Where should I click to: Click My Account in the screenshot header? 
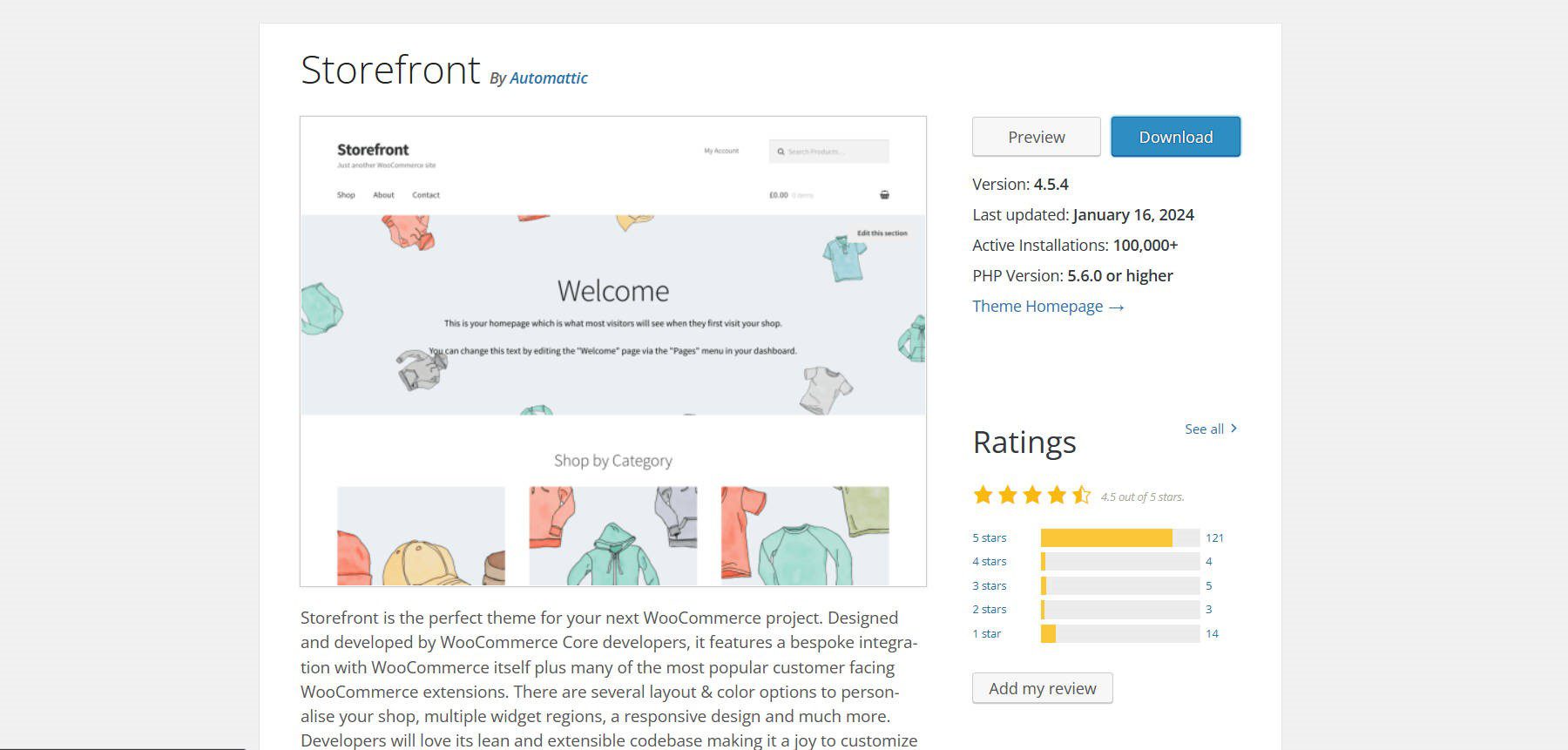click(x=721, y=151)
